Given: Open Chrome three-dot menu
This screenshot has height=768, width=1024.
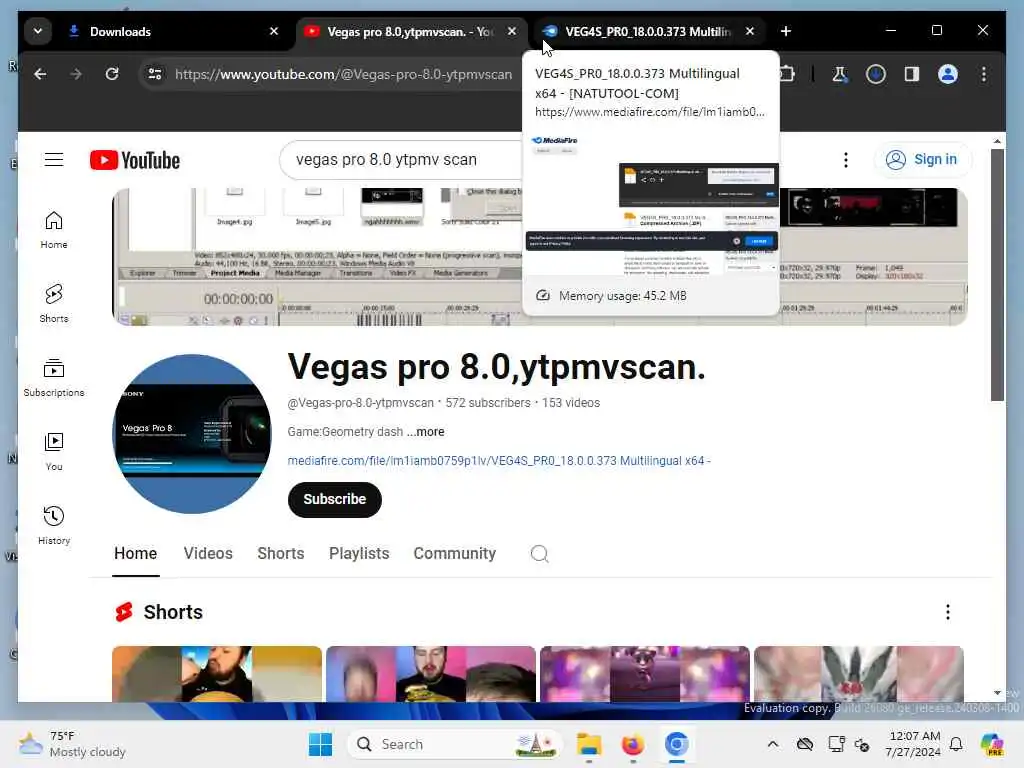Looking at the screenshot, I should 984,74.
